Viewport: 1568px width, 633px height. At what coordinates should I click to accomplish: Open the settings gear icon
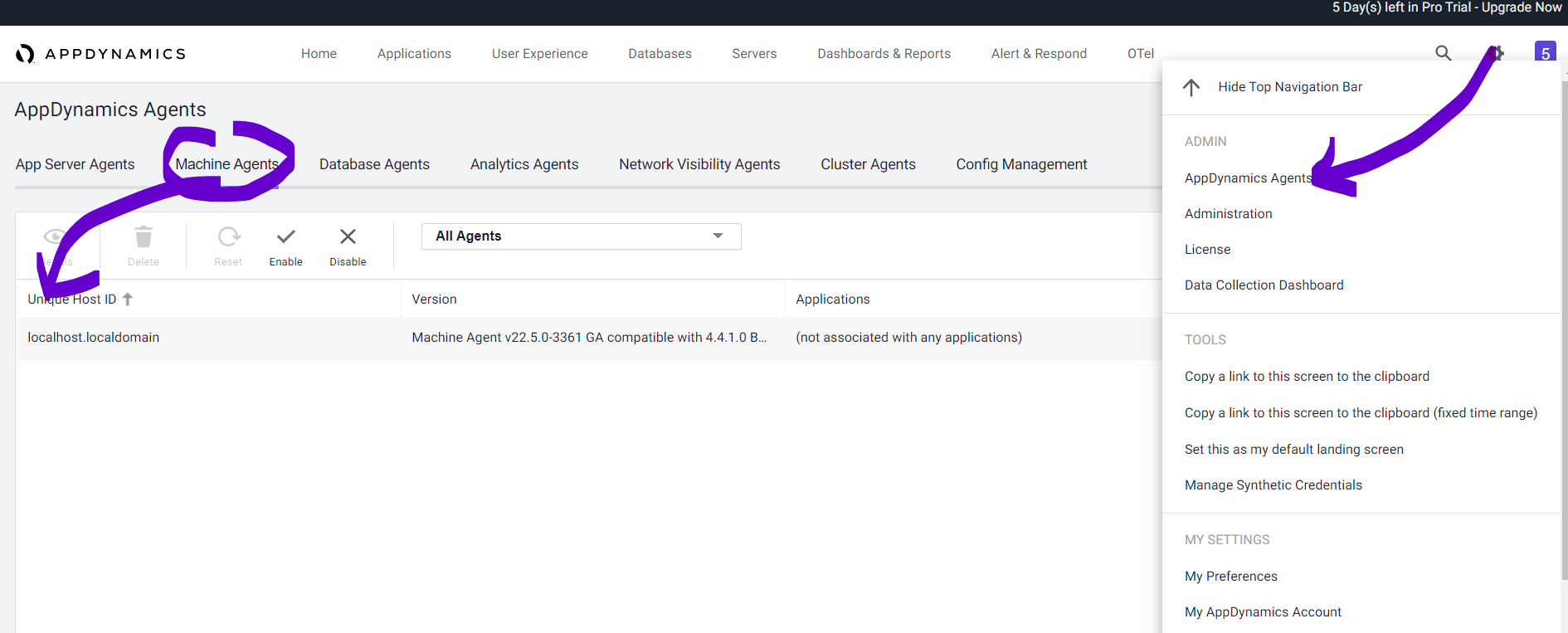tap(1496, 53)
